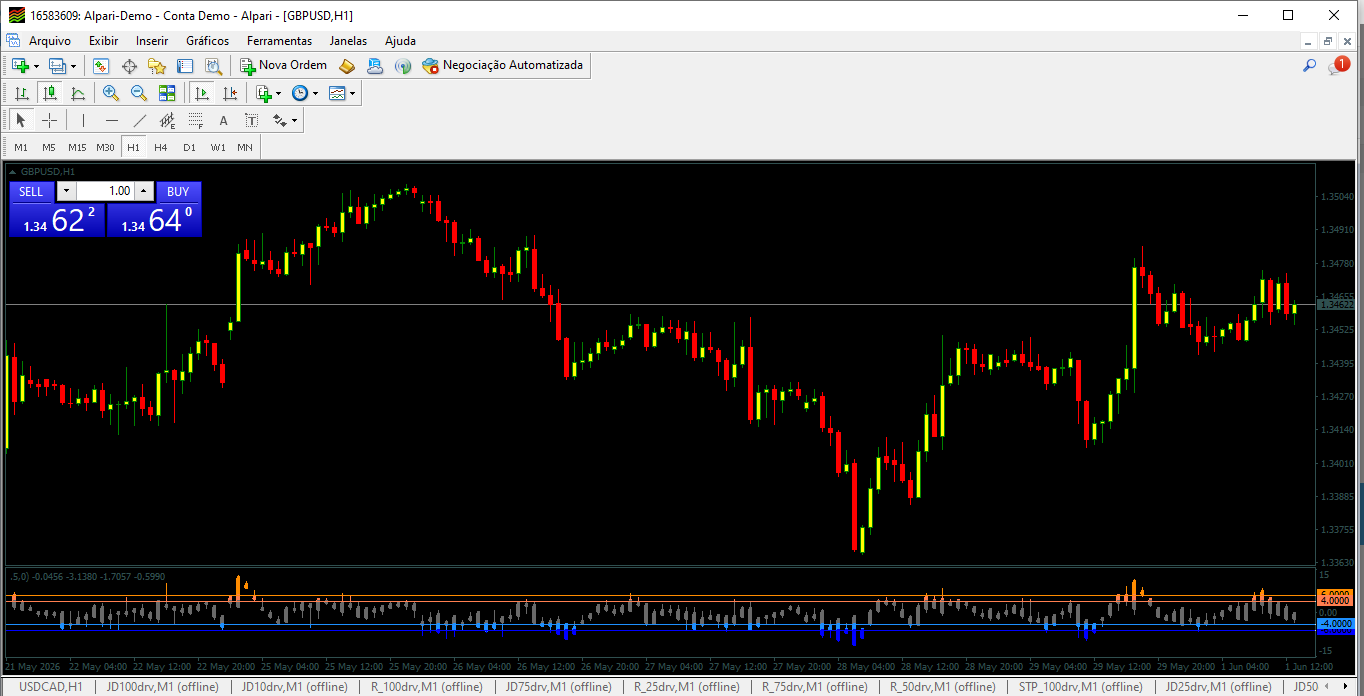
Task: Expand the profiles dropdown arrow
Action: pos(73,66)
